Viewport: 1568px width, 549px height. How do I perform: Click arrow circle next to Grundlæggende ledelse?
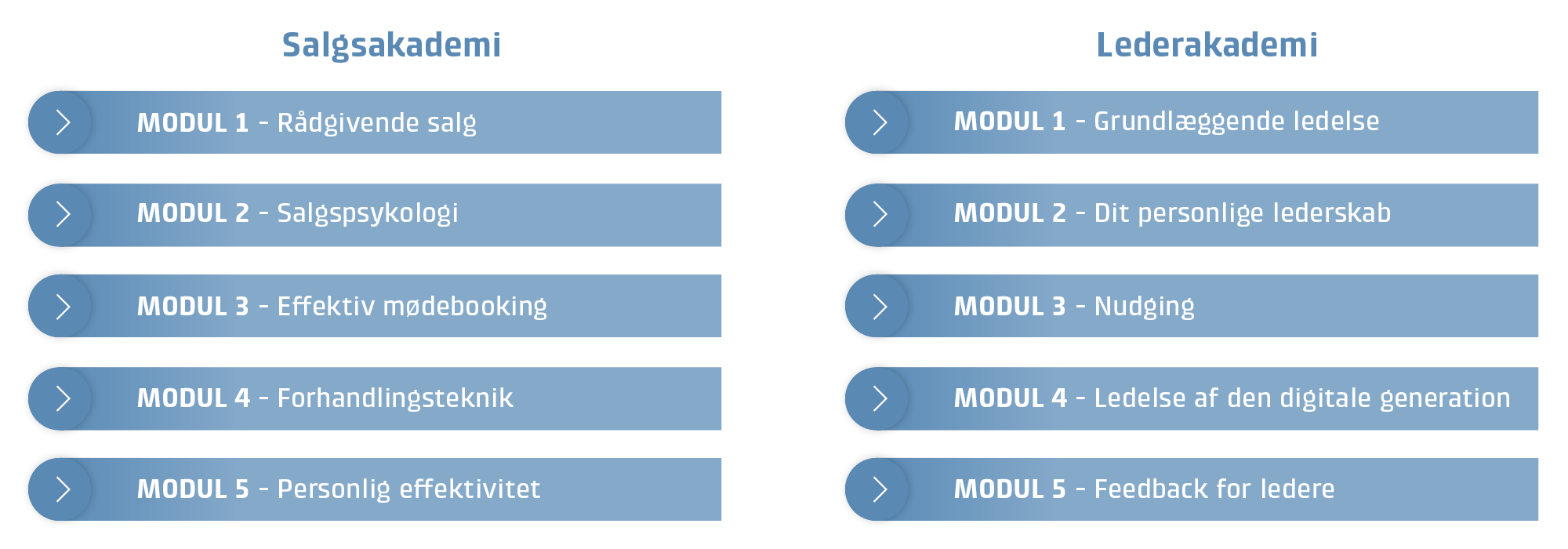click(x=877, y=122)
